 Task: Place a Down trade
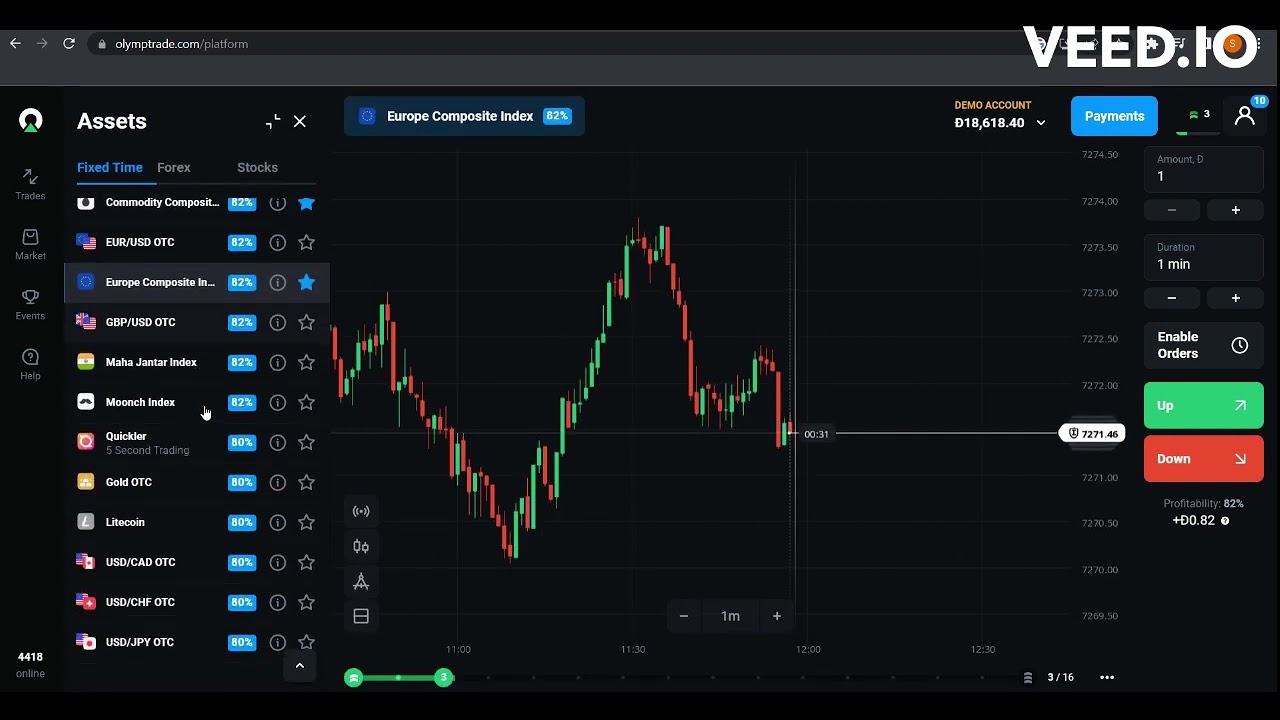click(x=1203, y=459)
